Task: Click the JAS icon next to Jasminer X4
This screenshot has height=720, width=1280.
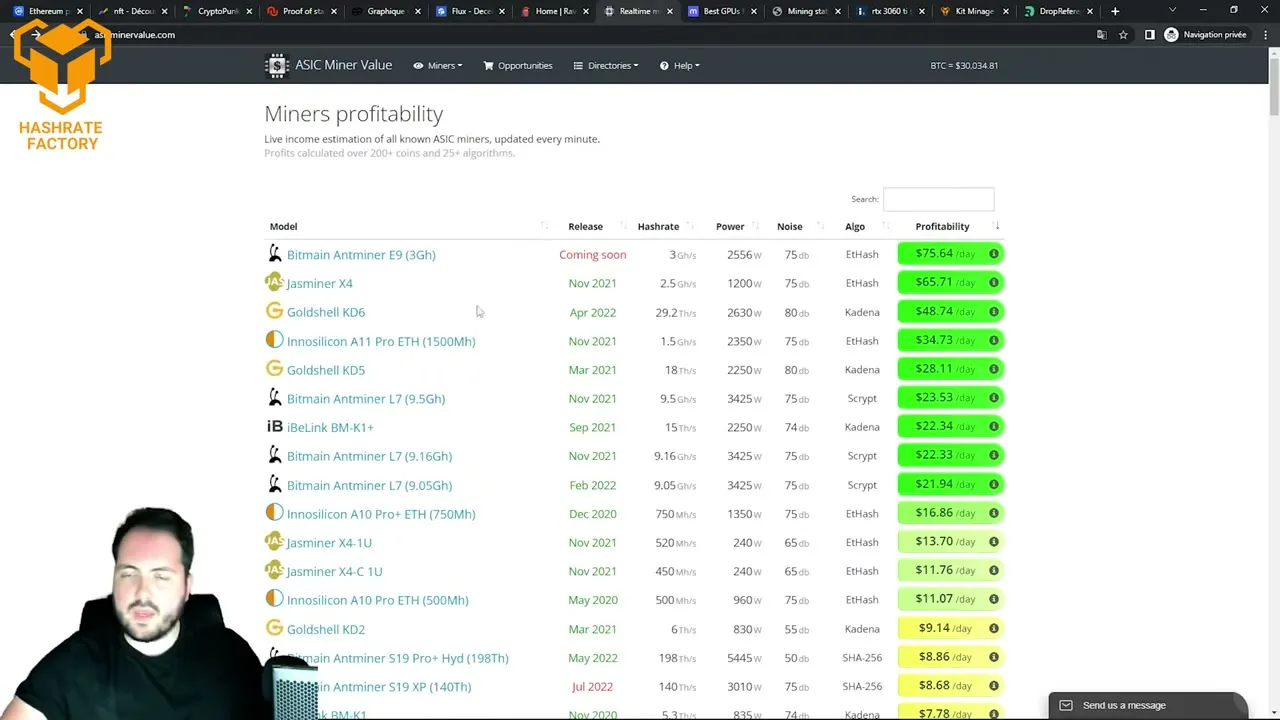Action: [x=274, y=283]
